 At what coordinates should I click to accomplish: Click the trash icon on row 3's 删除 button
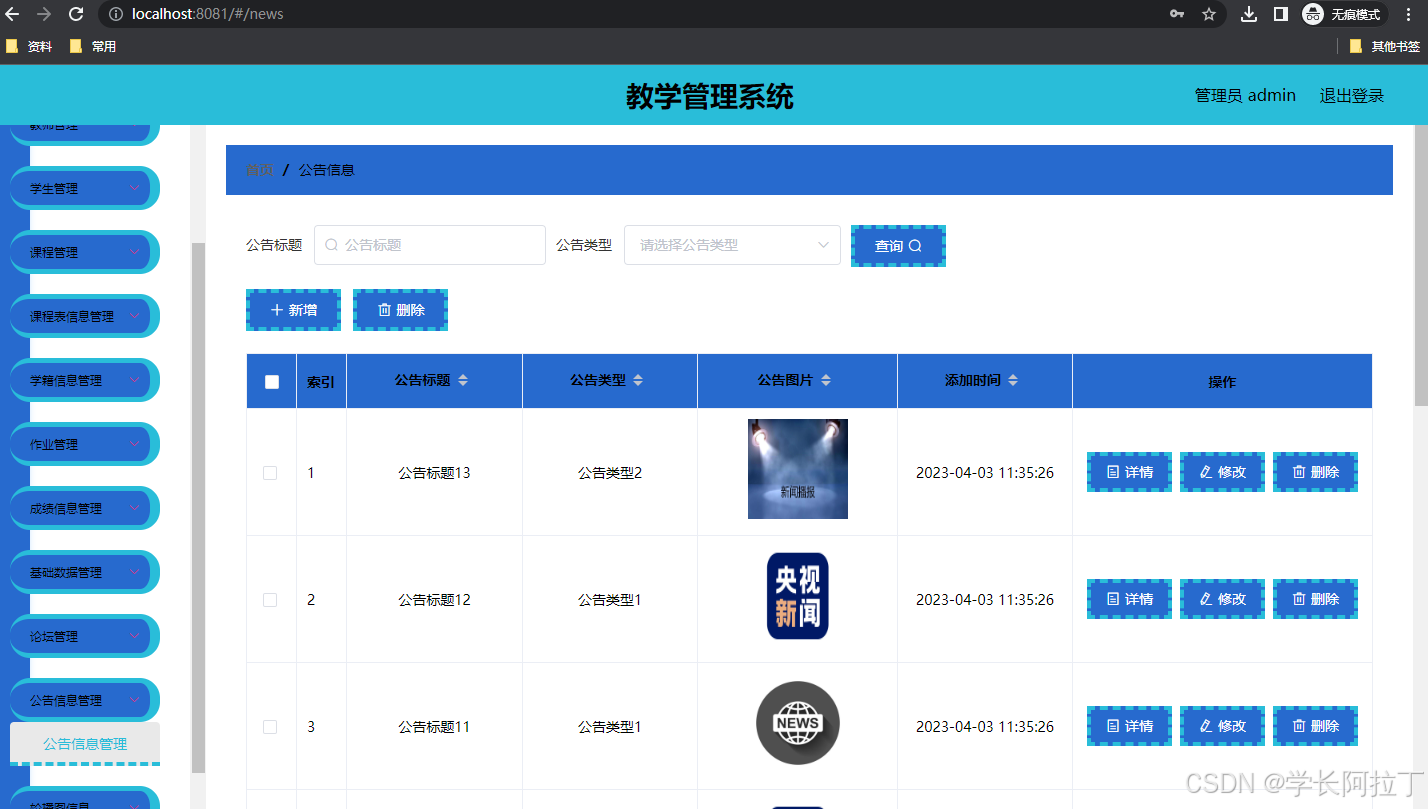[x=1298, y=726]
